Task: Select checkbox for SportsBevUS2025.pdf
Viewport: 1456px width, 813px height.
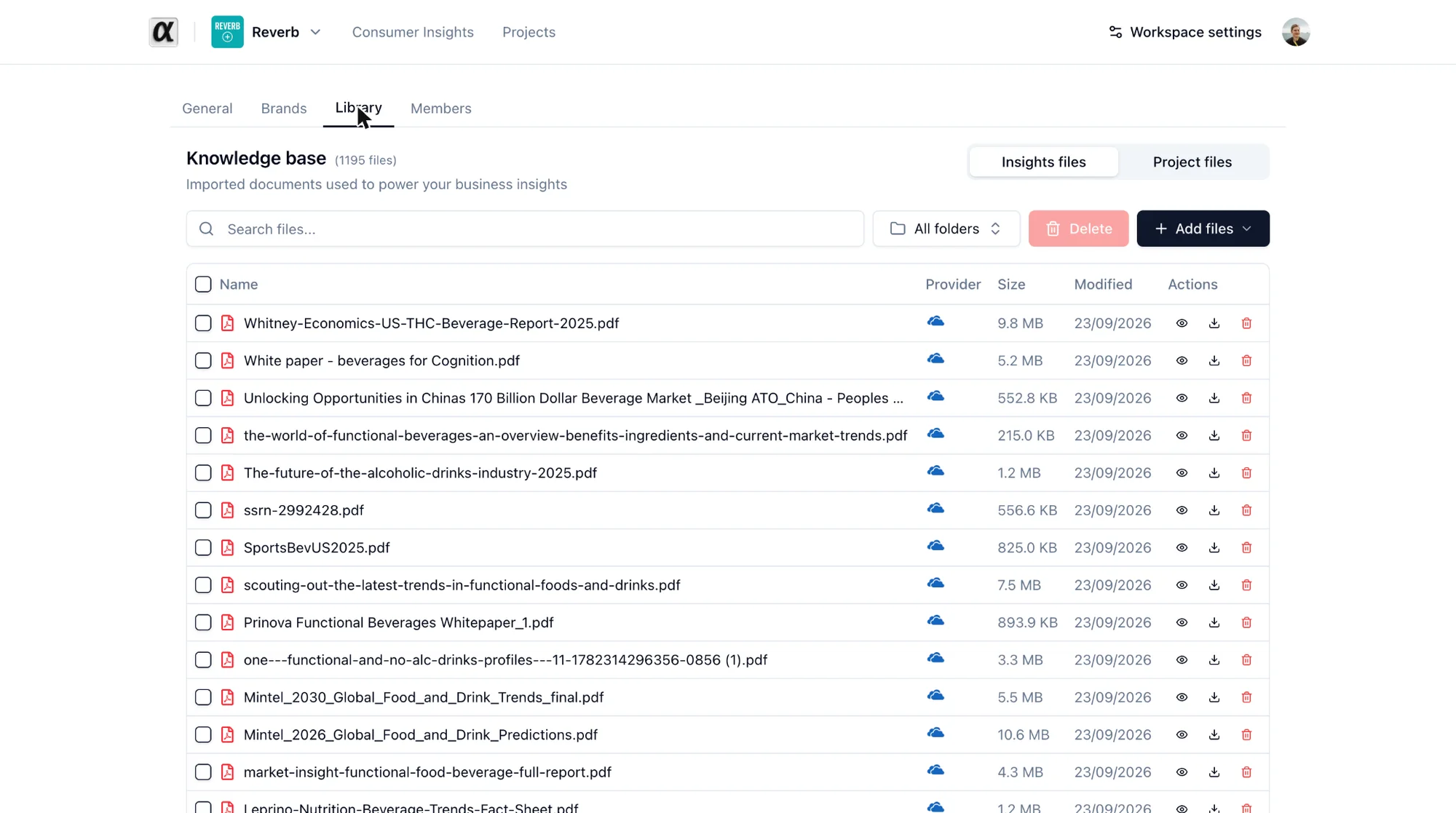Action: pyautogui.click(x=203, y=548)
